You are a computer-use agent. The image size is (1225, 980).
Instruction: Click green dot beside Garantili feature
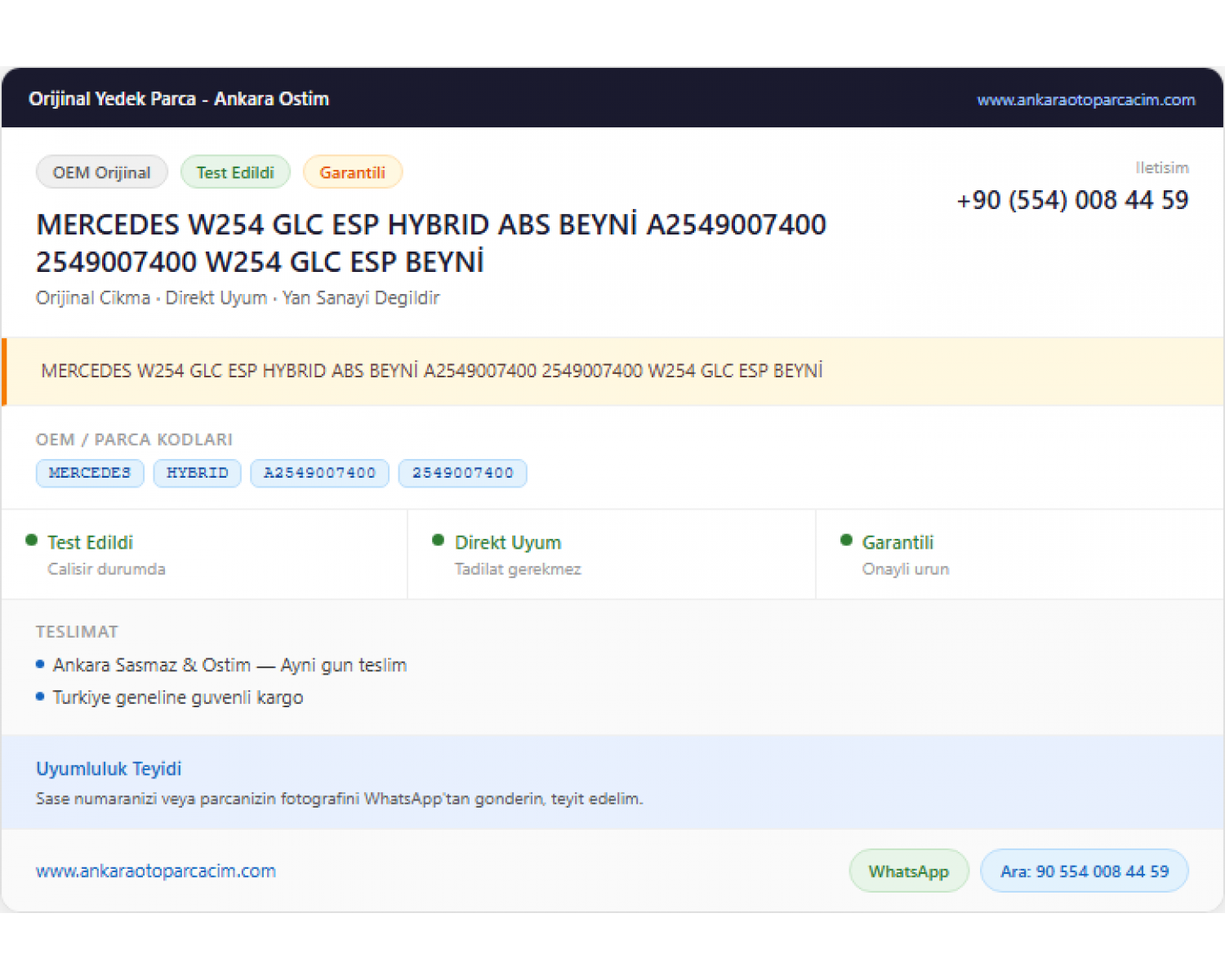846,540
